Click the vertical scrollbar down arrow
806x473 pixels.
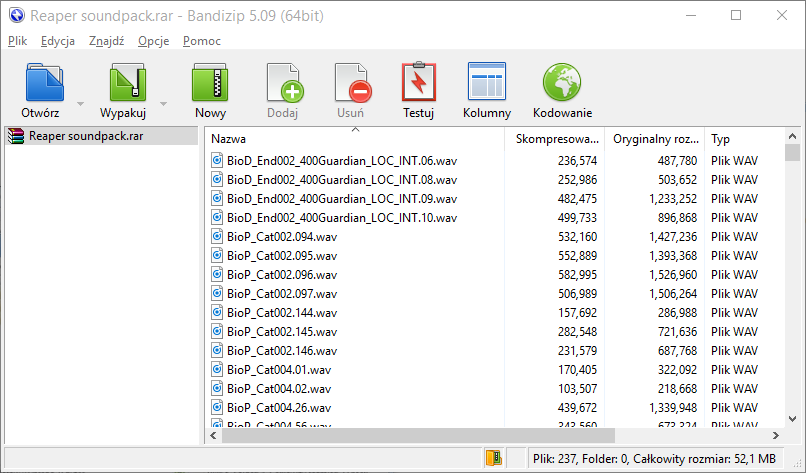tap(792, 419)
